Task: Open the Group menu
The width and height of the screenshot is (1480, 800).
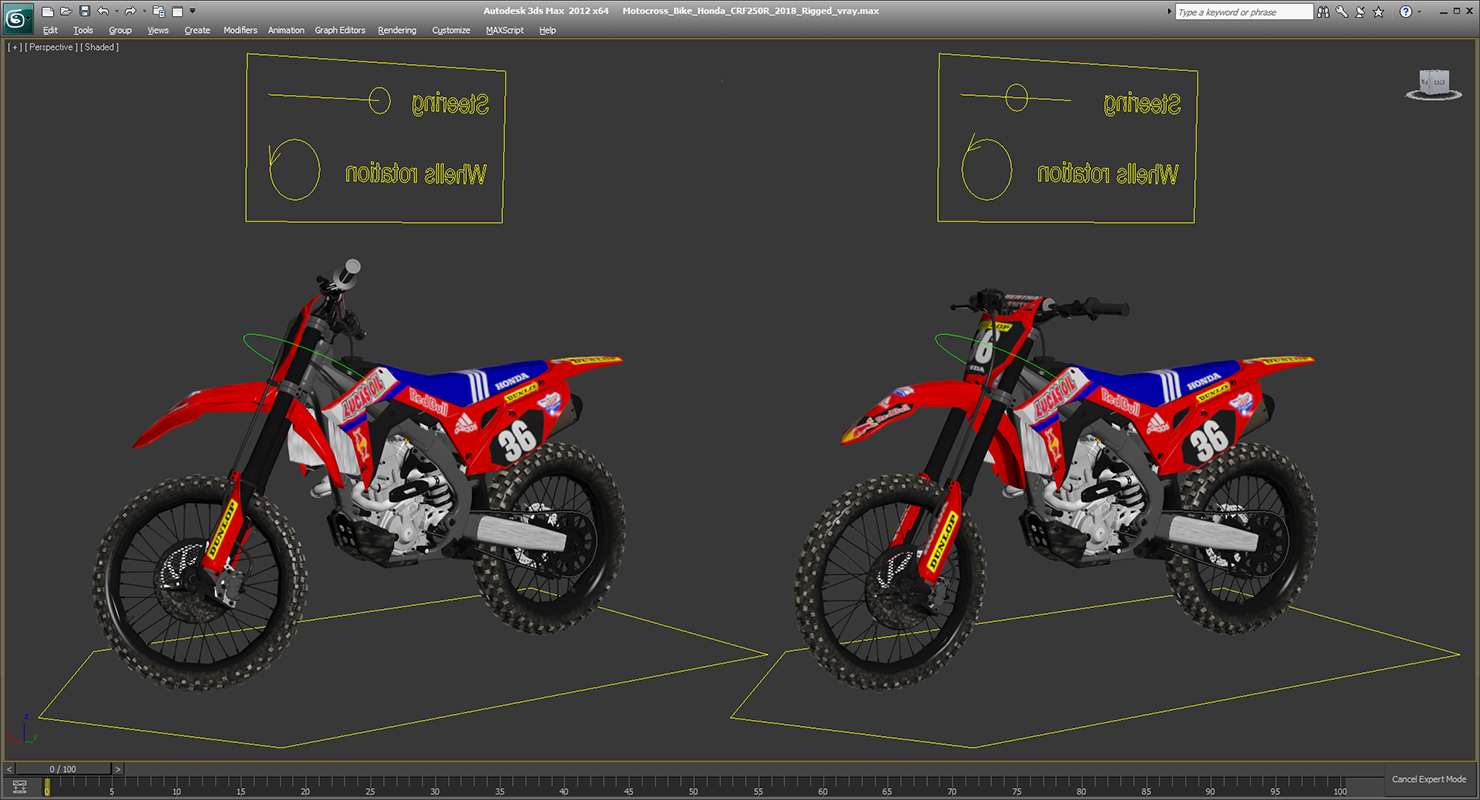Action: coord(120,30)
